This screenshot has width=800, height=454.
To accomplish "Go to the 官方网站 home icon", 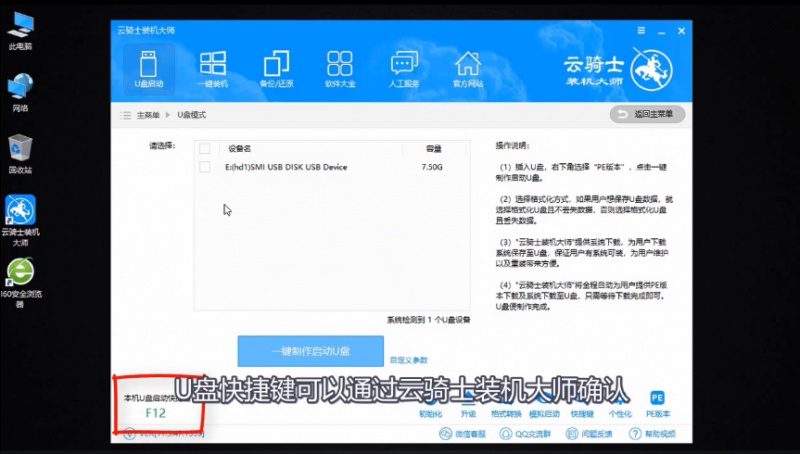I will tap(468, 69).
